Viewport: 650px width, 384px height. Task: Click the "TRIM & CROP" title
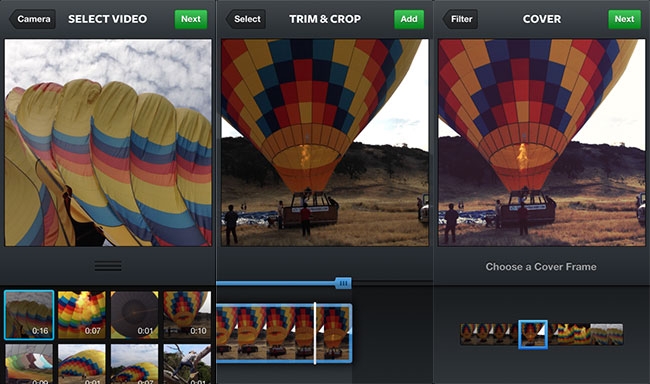pyautogui.click(x=325, y=19)
